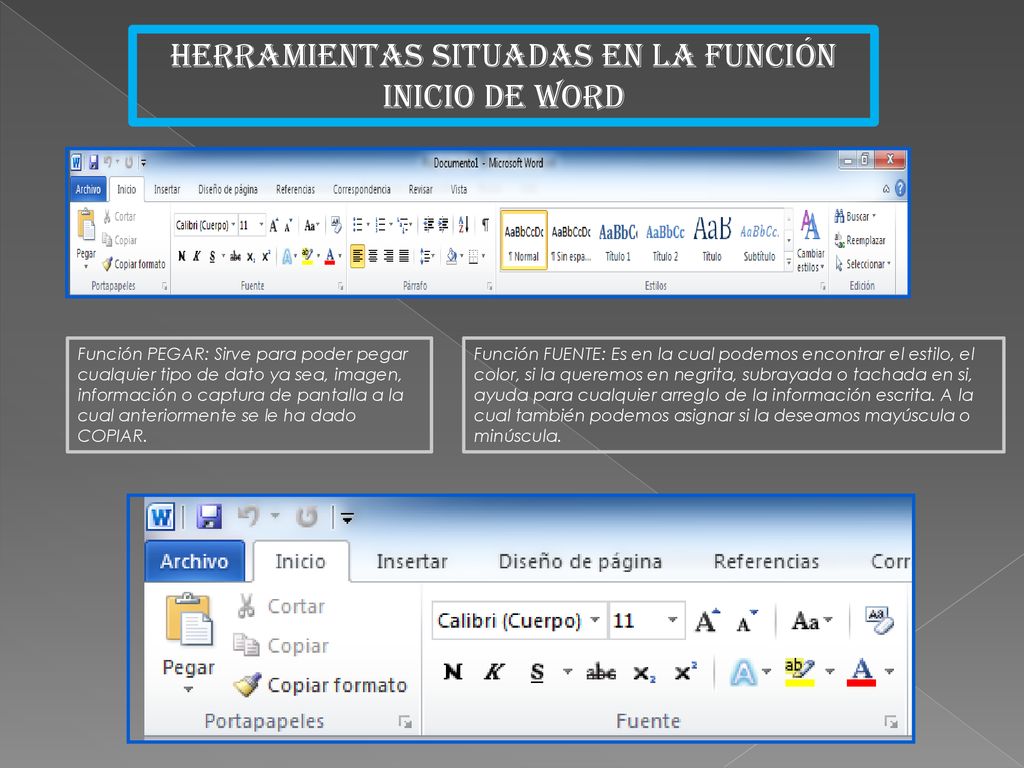This screenshot has height=768, width=1024.
Task: Open highlight color arrow in the enlarged ribbon
Action: pyautogui.click(x=829, y=671)
